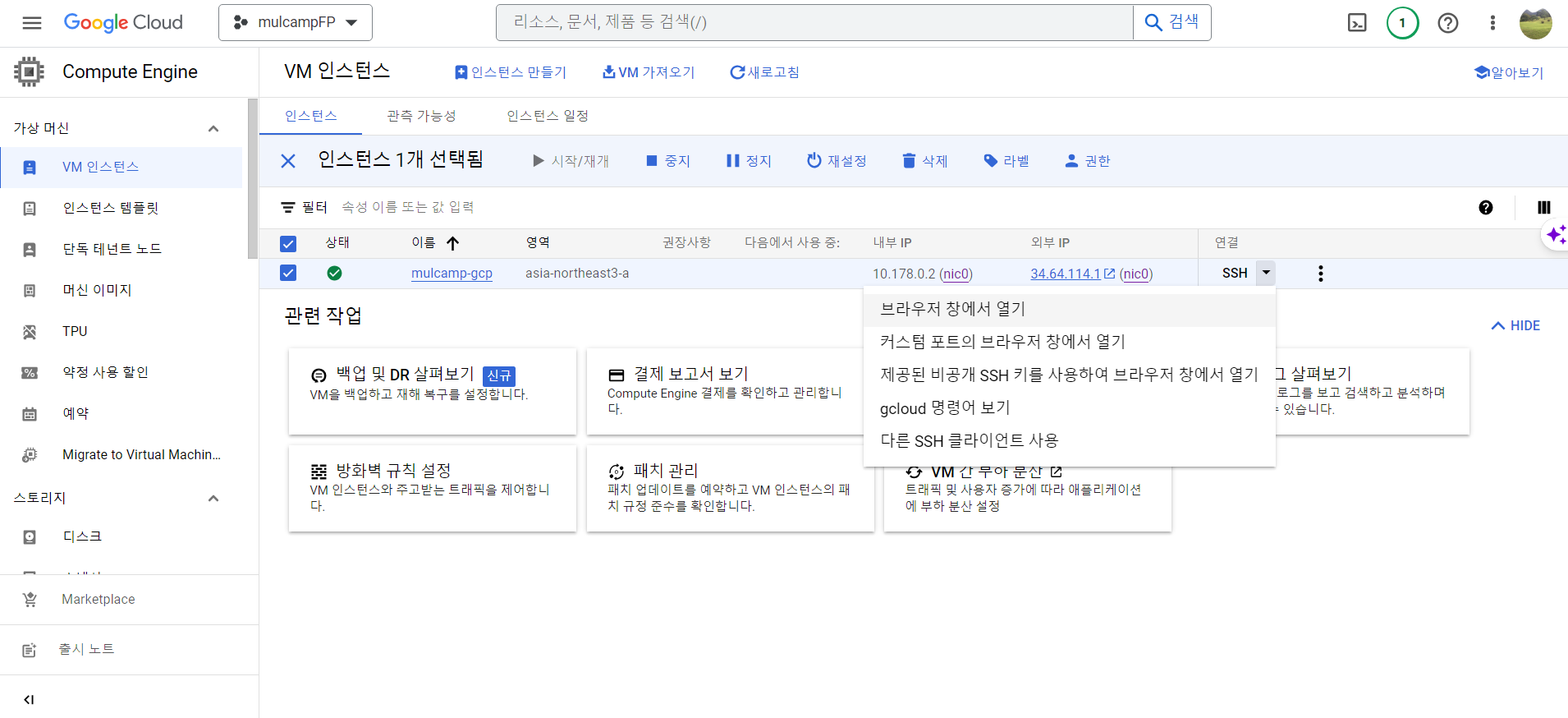This screenshot has width=1568, height=718.
Task: Open internal IP nic0 link
Action: coord(956,274)
